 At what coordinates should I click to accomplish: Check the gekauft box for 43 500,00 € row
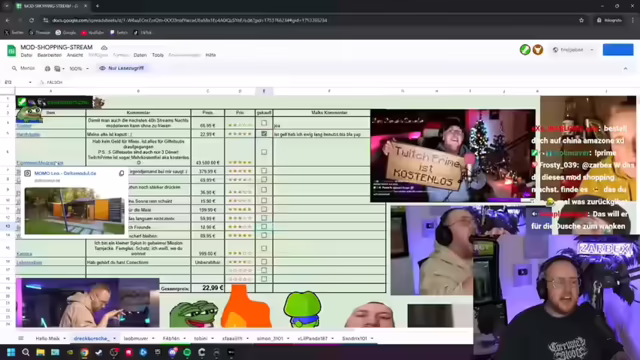[x=264, y=152]
